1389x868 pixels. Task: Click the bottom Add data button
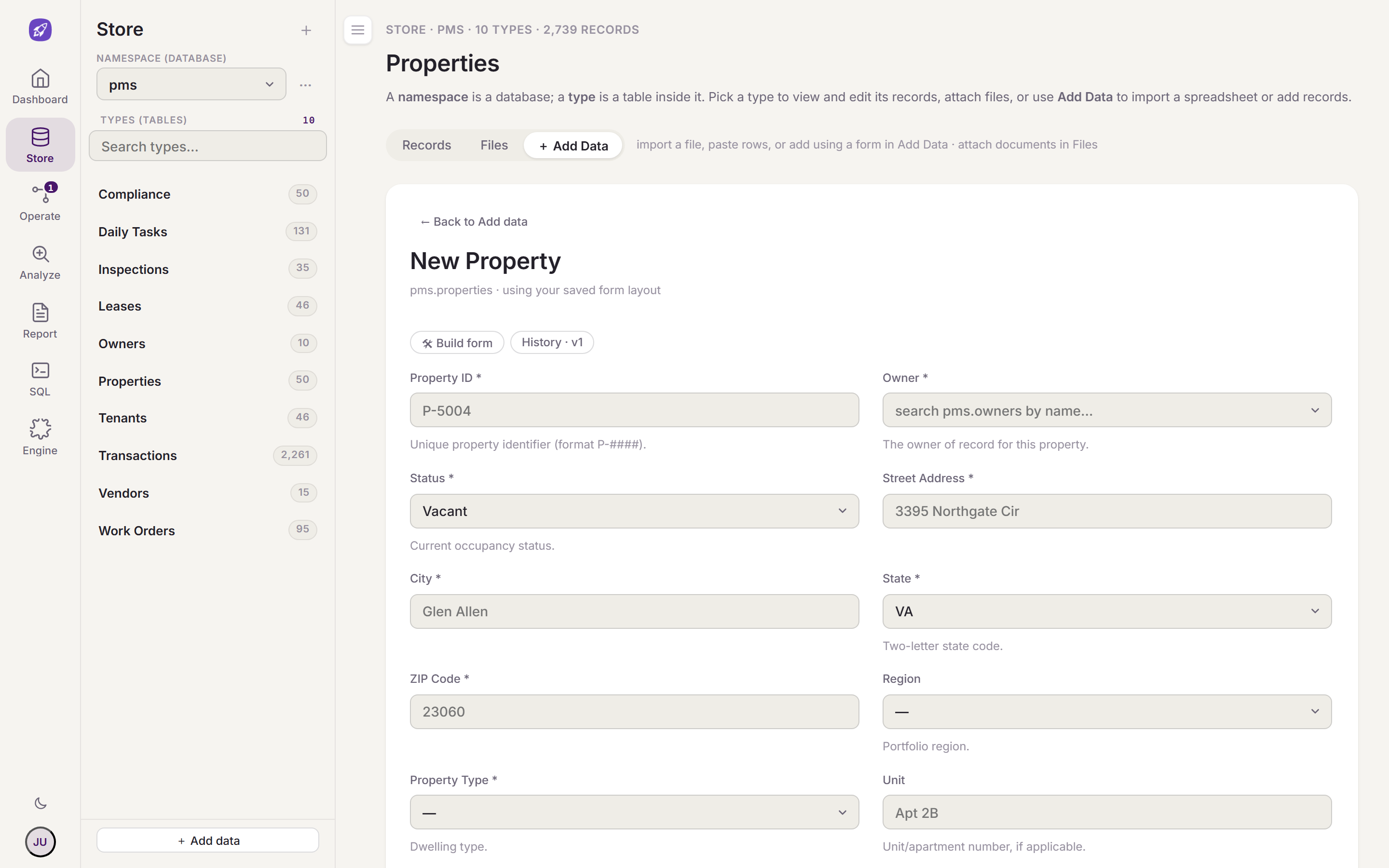click(x=208, y=841)
